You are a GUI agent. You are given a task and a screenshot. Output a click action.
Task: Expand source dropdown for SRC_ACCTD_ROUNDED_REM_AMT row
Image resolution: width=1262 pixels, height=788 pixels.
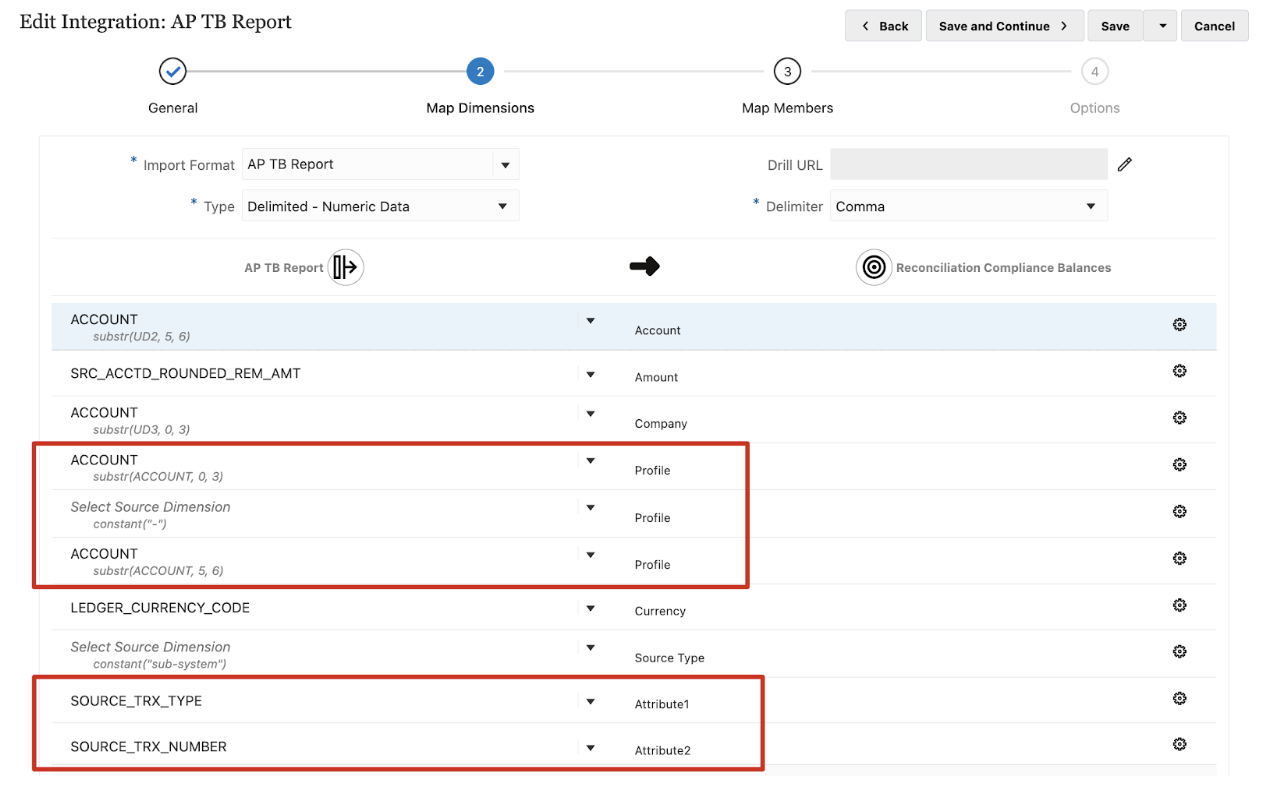590,374
